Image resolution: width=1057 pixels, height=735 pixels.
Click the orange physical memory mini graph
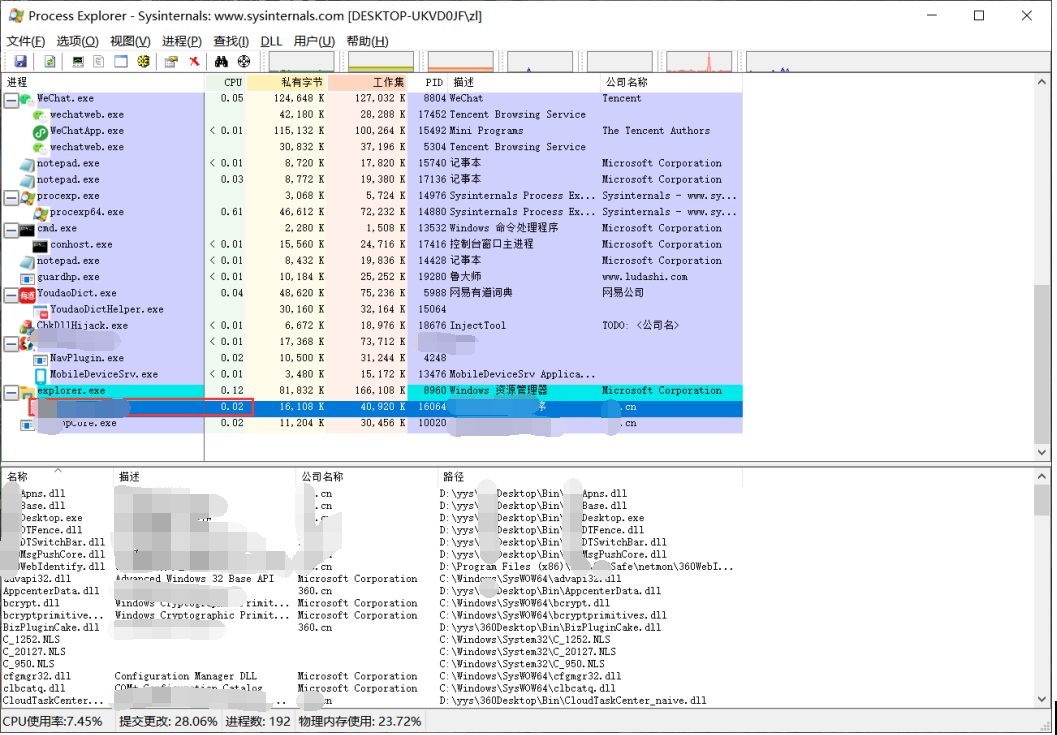click(x=460, y=61)
